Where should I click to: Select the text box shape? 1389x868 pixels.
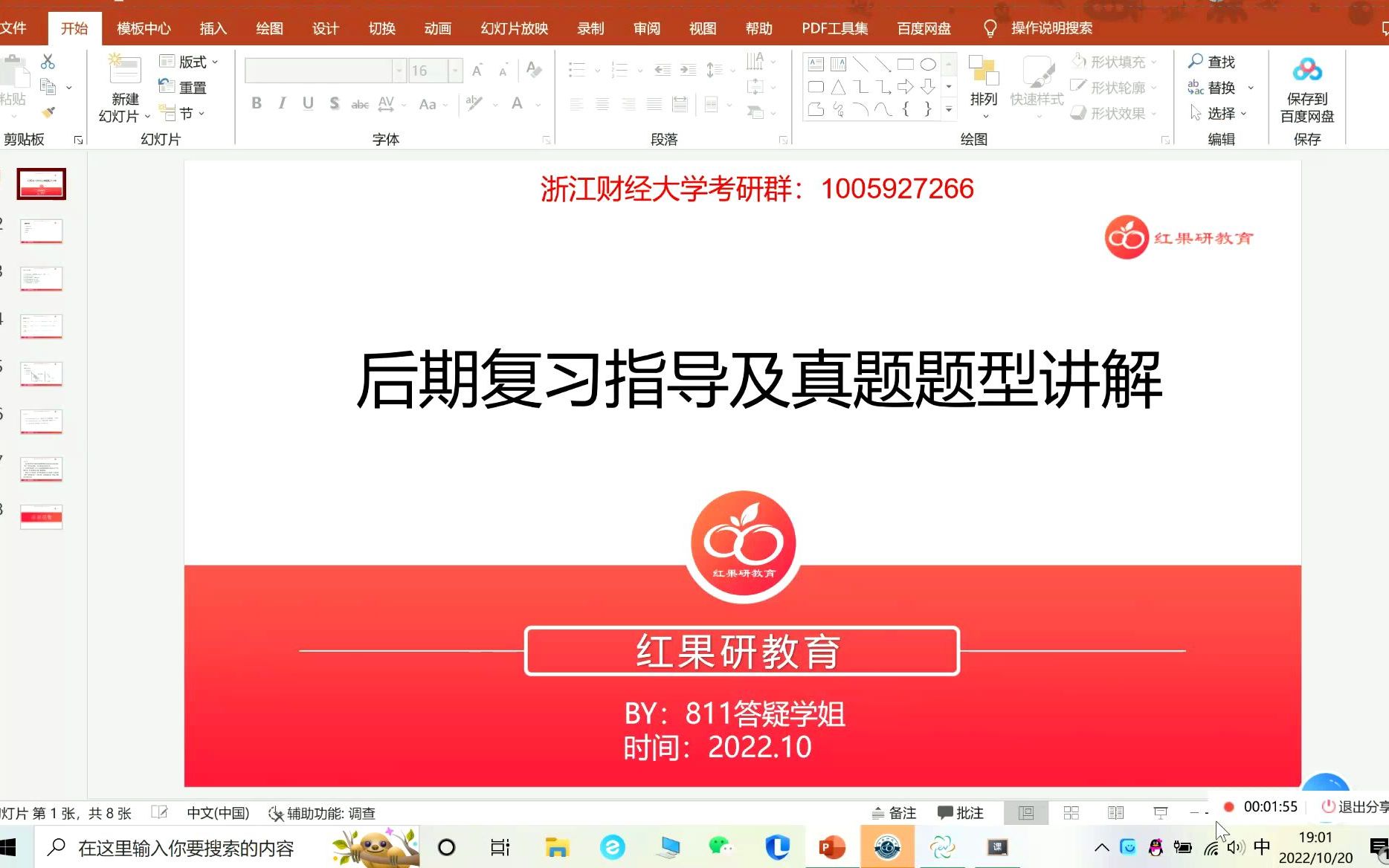click(816, 64)
